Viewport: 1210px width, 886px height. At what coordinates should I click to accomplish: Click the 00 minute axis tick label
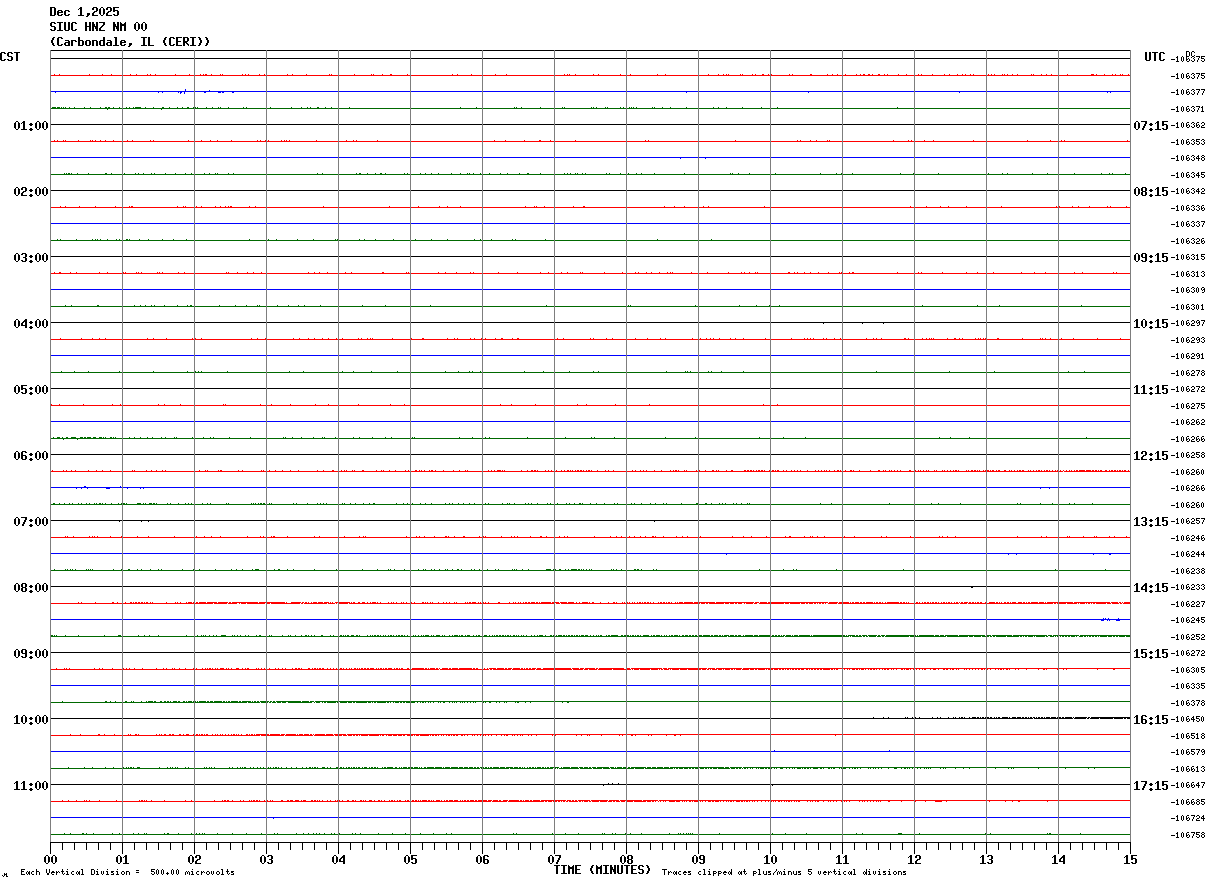pyautogui.click(x=51, y=859)
